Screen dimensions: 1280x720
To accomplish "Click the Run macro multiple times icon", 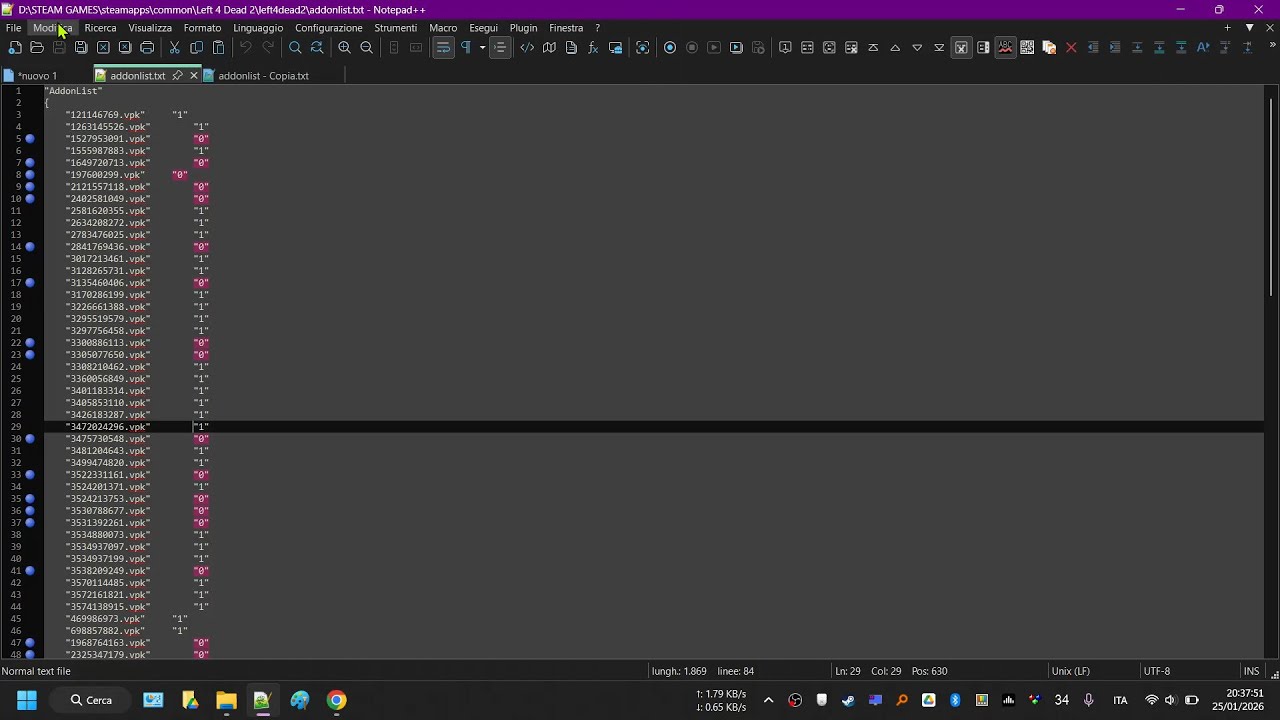I will 736,47.
